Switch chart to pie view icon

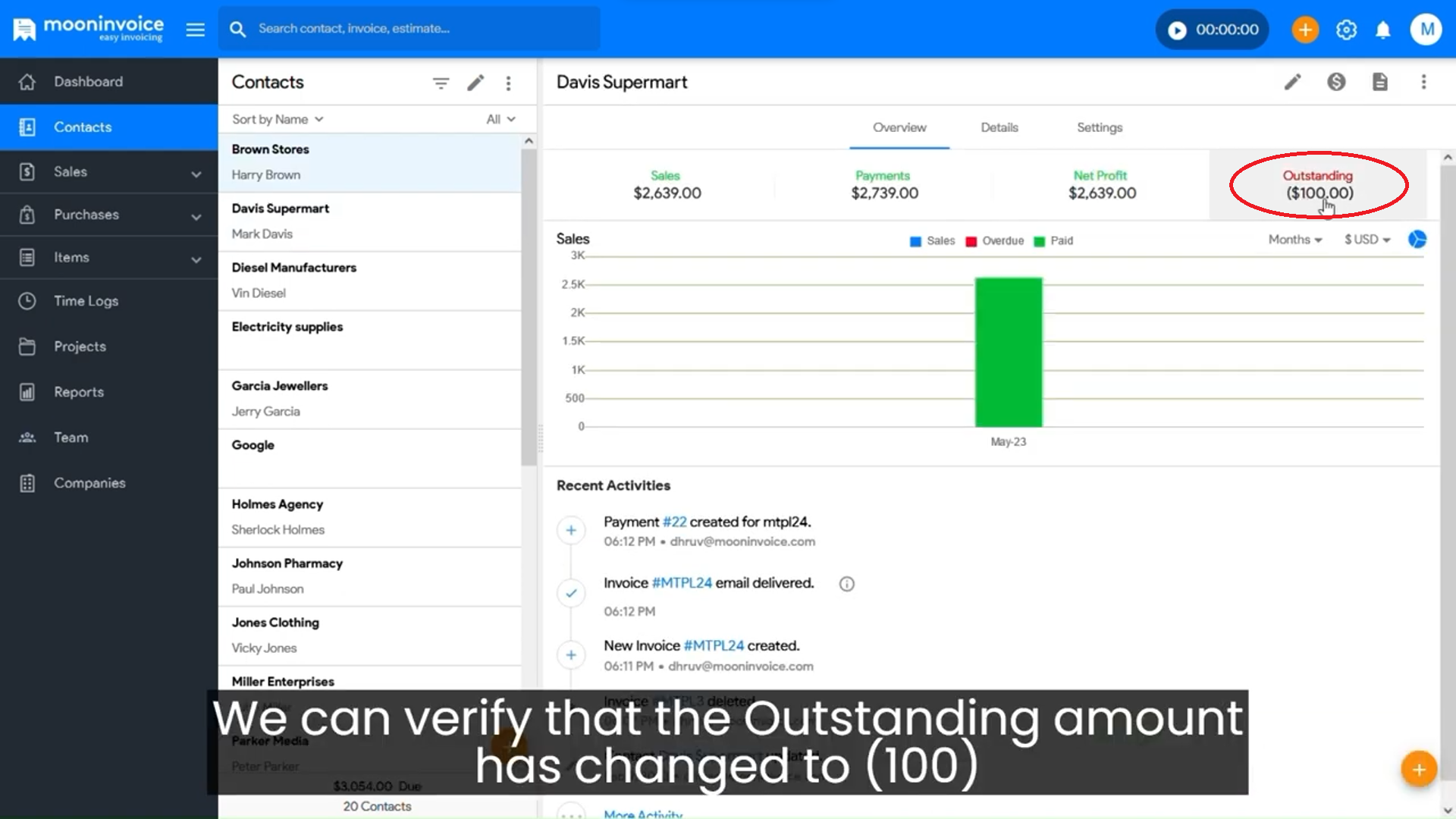click(1417, 240)
